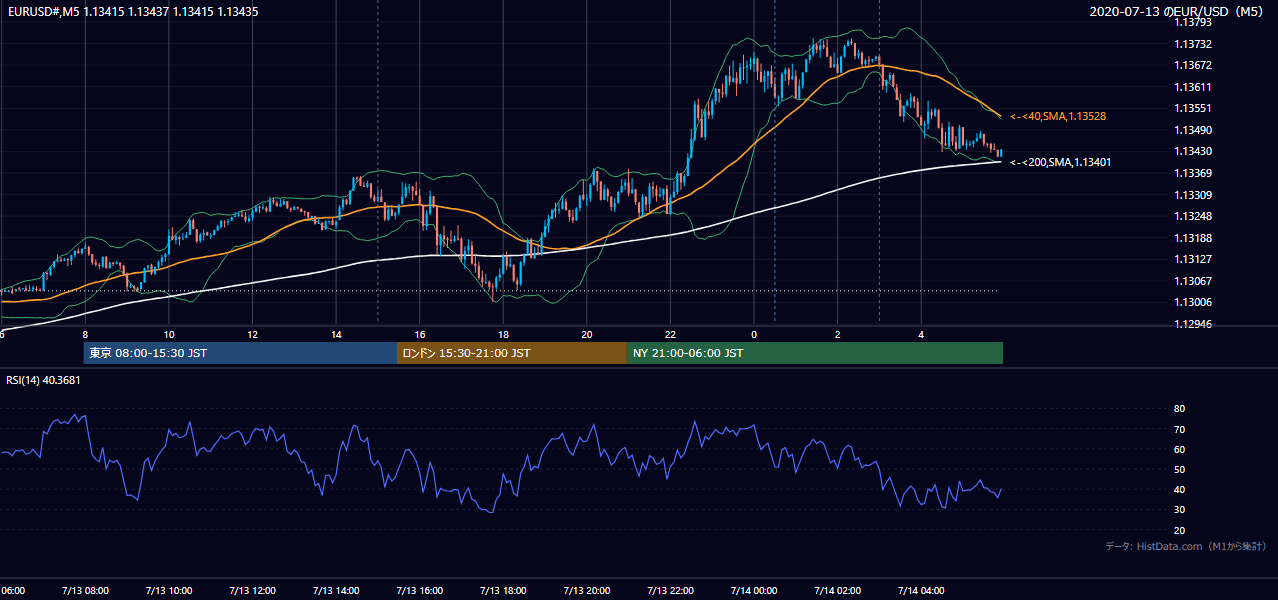Screen dimensions: 1278x600
Task: Click the bottom time label 7/14 00:00
Action: tap(754, 590)
